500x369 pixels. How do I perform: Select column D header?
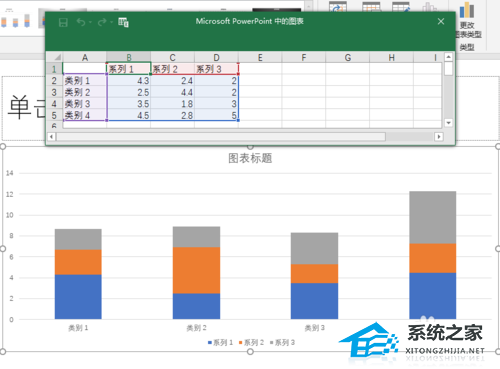216,58
